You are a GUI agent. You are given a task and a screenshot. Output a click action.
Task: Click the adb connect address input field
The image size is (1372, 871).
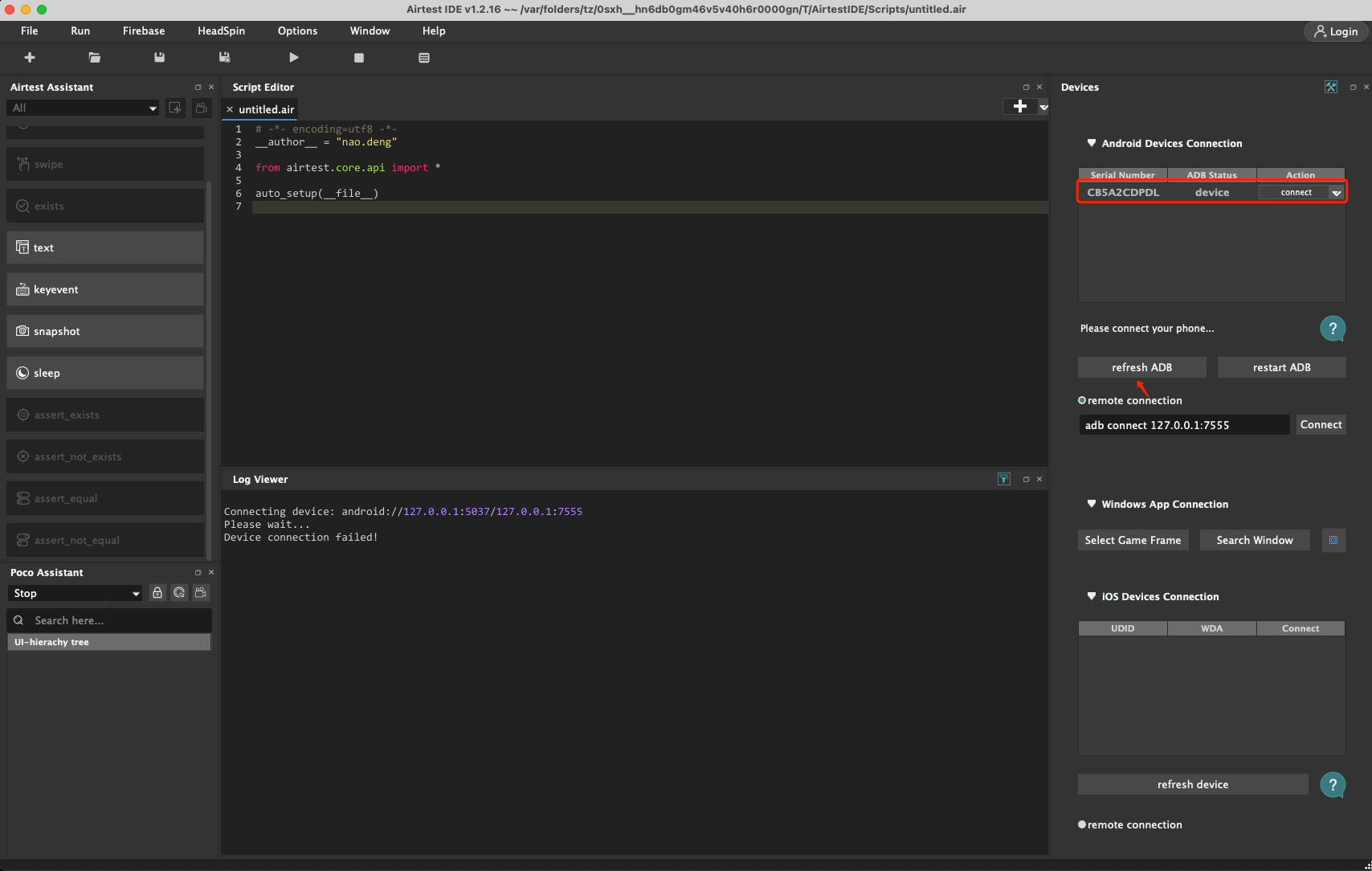click(x=1183, y=425)
